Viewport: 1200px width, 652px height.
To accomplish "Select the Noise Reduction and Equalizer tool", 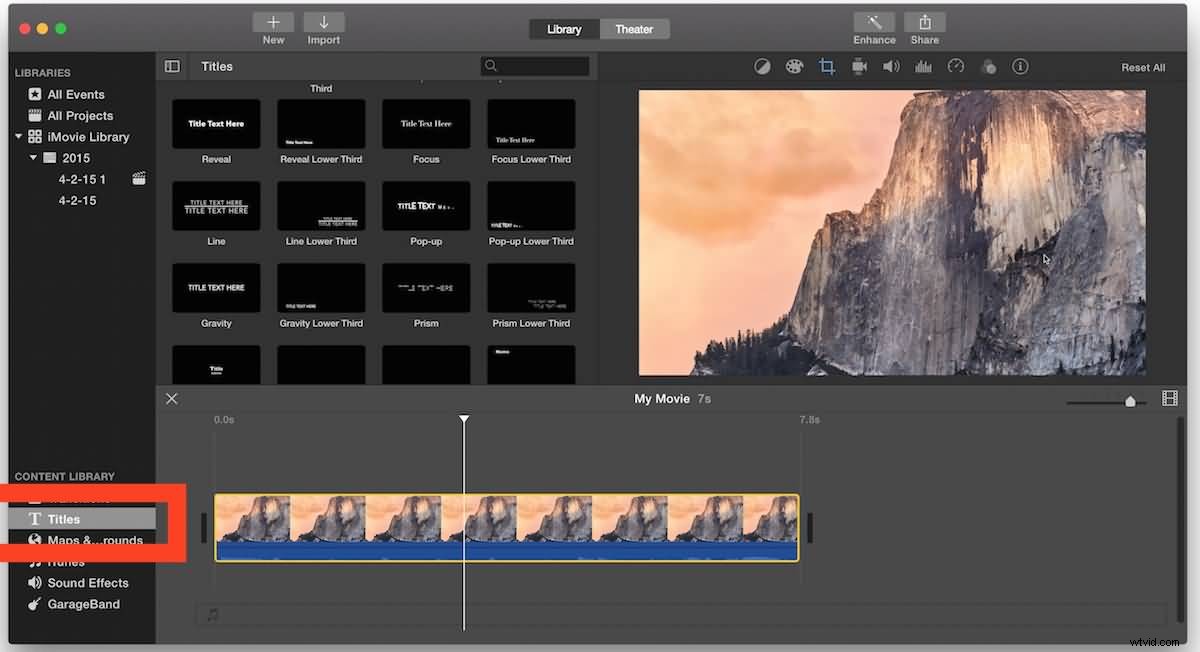I will (923, 66).
